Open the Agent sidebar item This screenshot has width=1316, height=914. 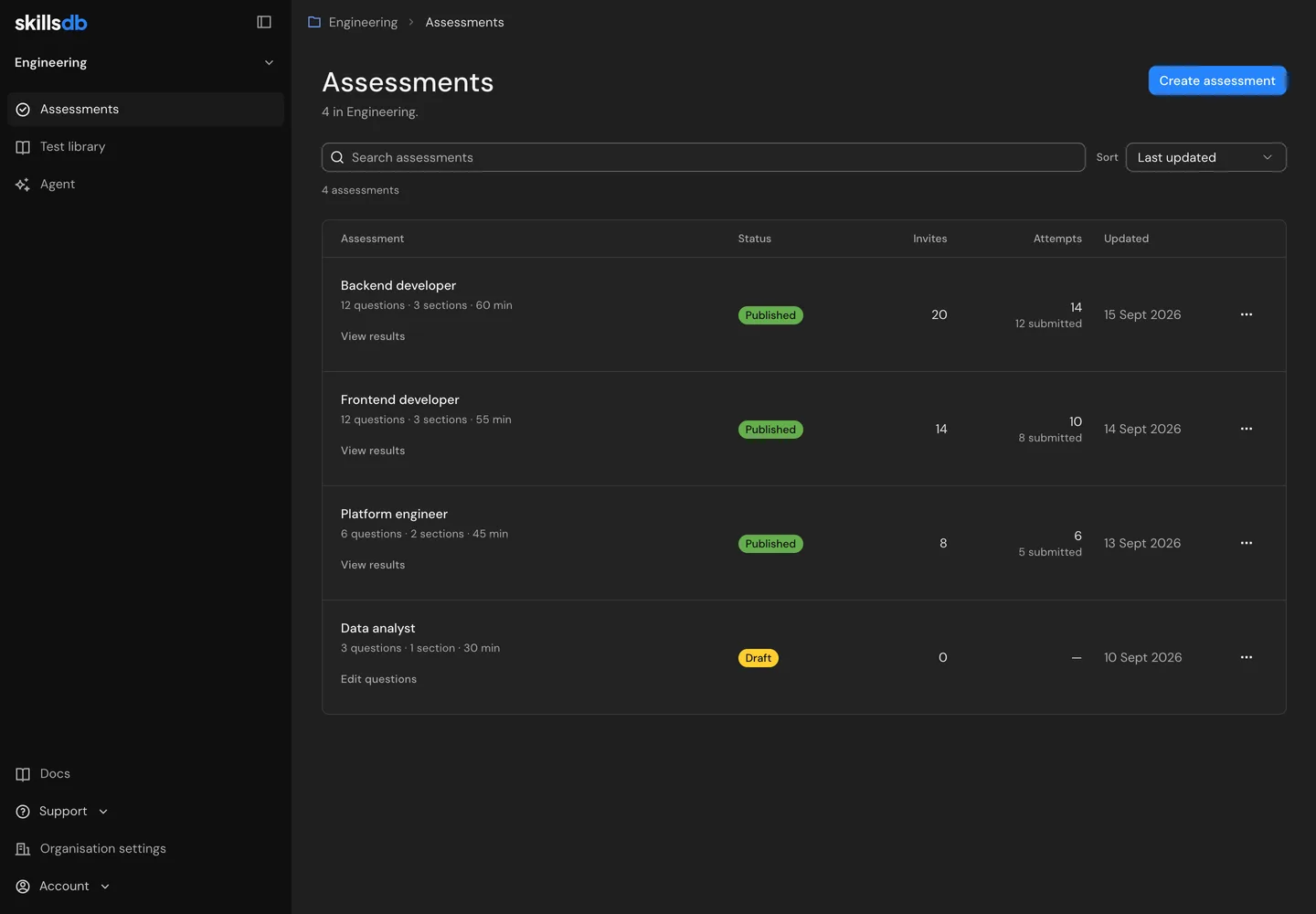145,185
